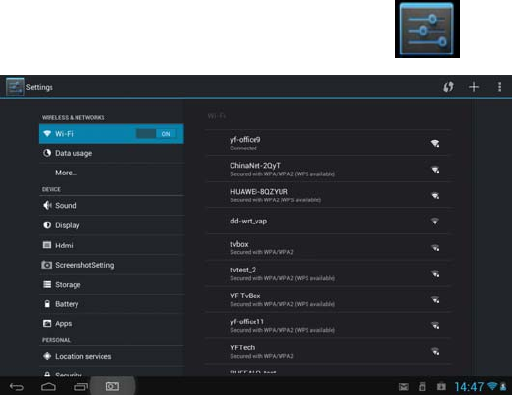Go to home screen via home icon
This screenshot has height=395, width=512.
pos(48,387)
